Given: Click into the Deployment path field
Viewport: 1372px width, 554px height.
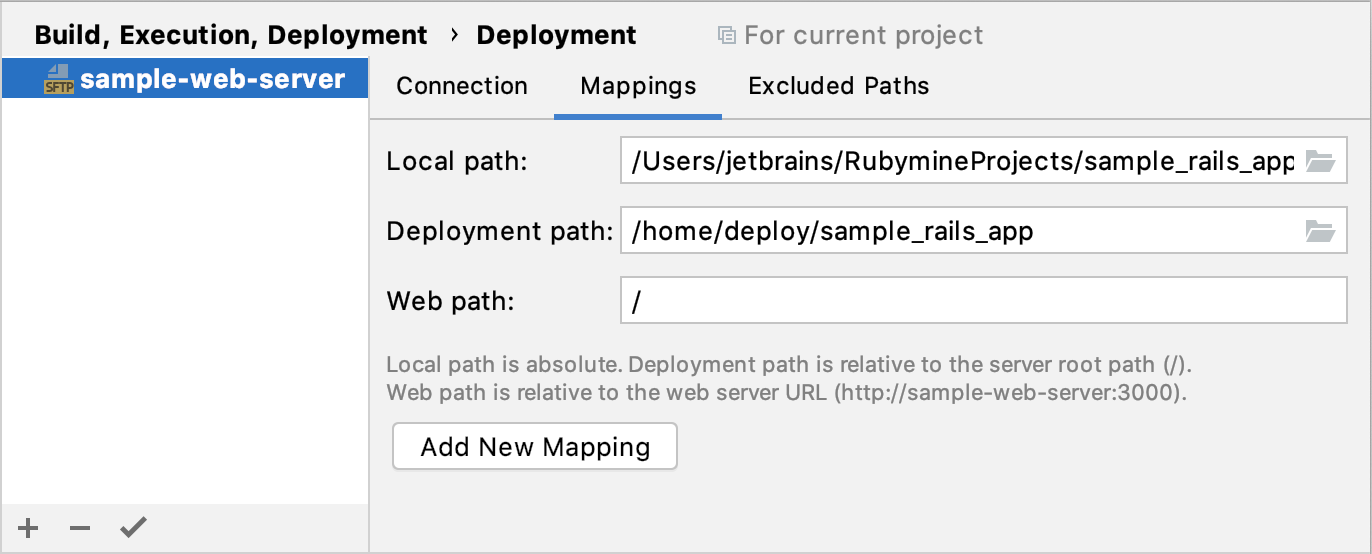Looking at the screenshot, I should (x=960, y=232).
